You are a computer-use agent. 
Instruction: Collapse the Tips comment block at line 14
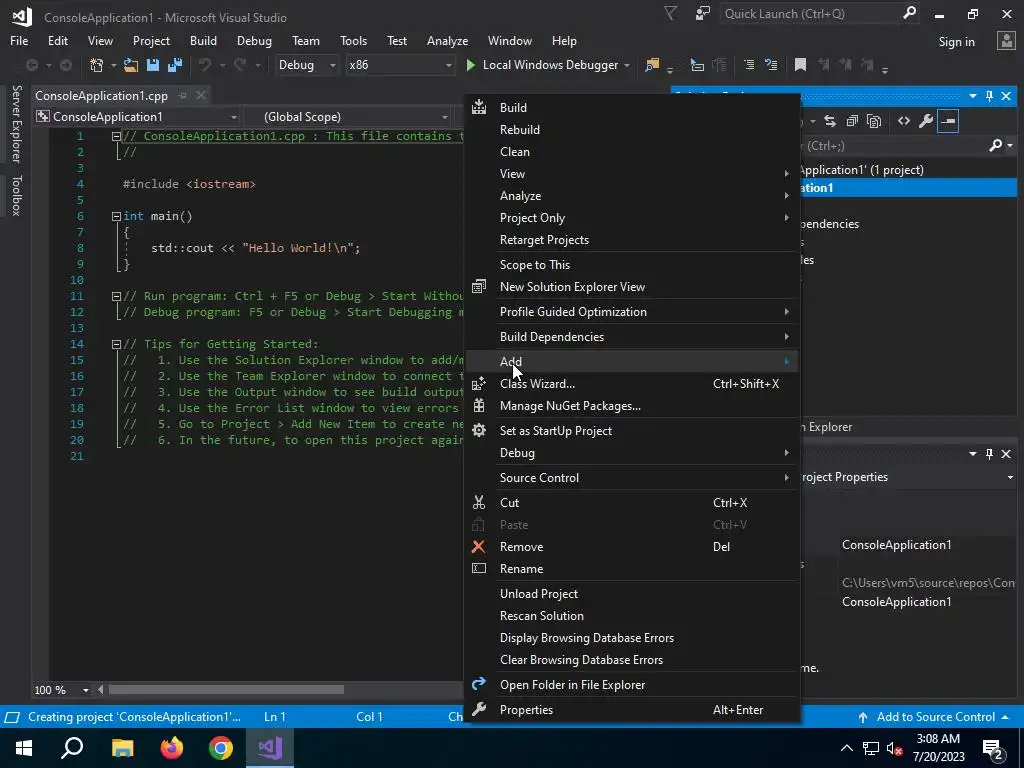tap(116, 344)
